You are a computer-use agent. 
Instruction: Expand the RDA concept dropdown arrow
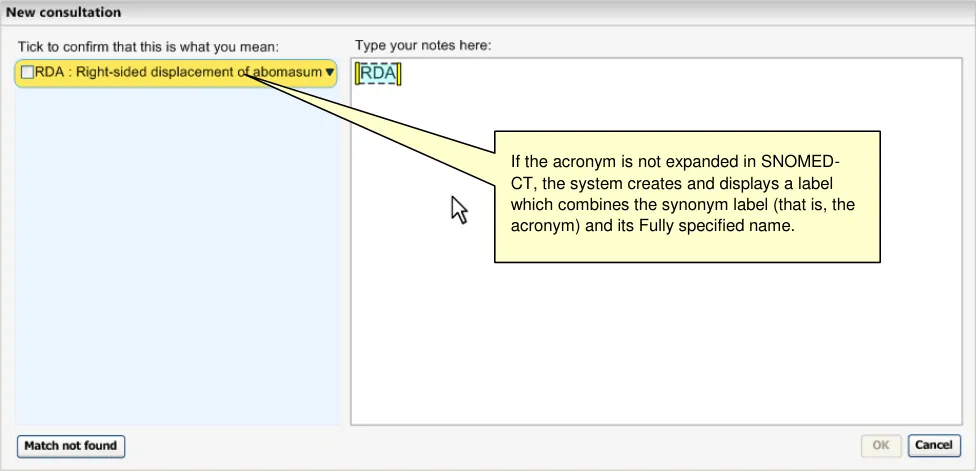point(330,72)
